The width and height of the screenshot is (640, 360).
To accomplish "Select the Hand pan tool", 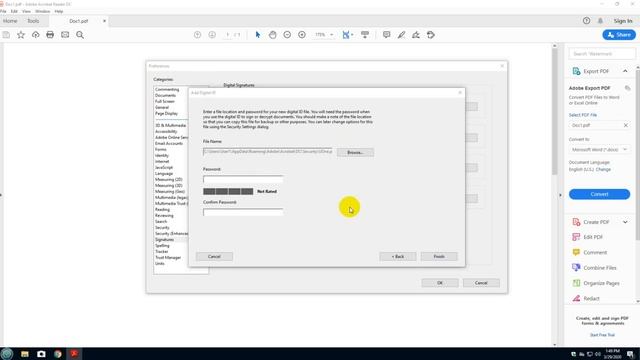I will pyautogui.click(x=273, y=35).
